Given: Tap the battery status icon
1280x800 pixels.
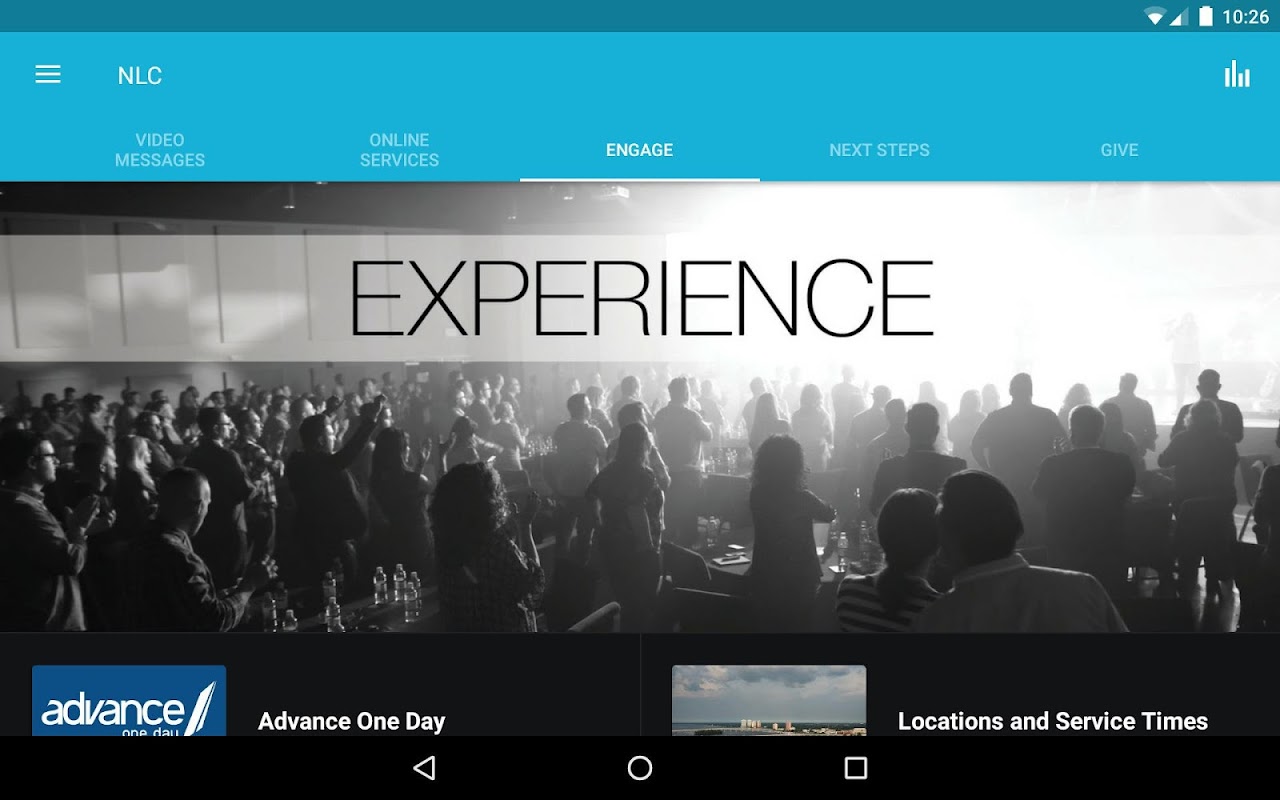Looking at the screenshot, I should tap(1206, 16).
